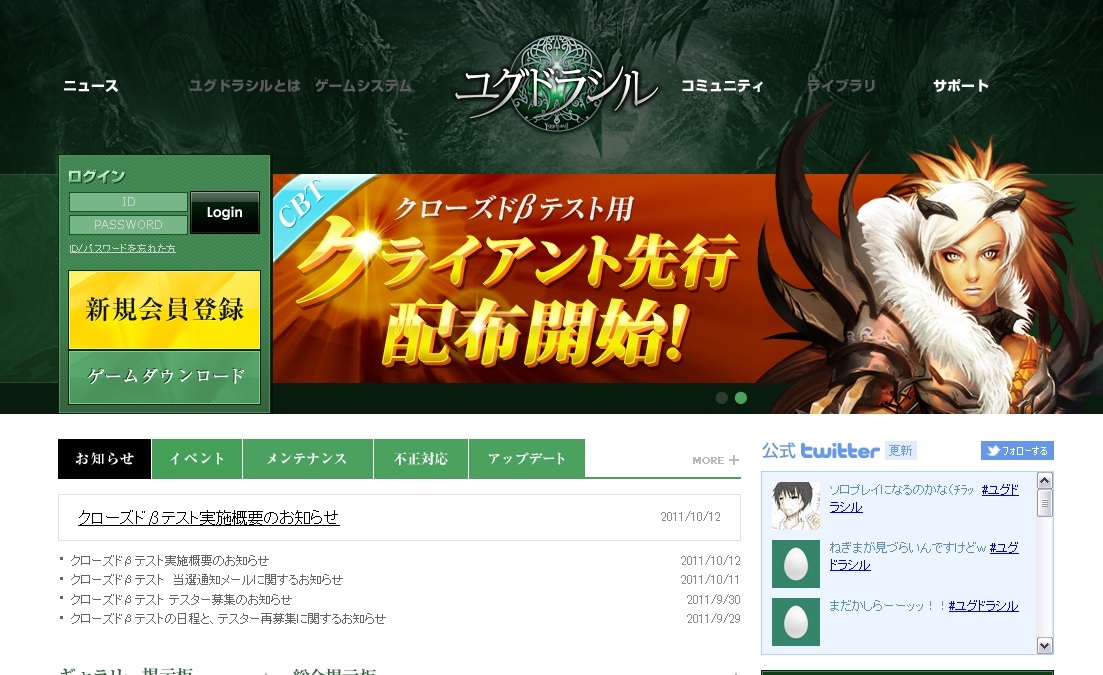
Task: Switch to the 不正対応 tab
Action: [421, 458]
